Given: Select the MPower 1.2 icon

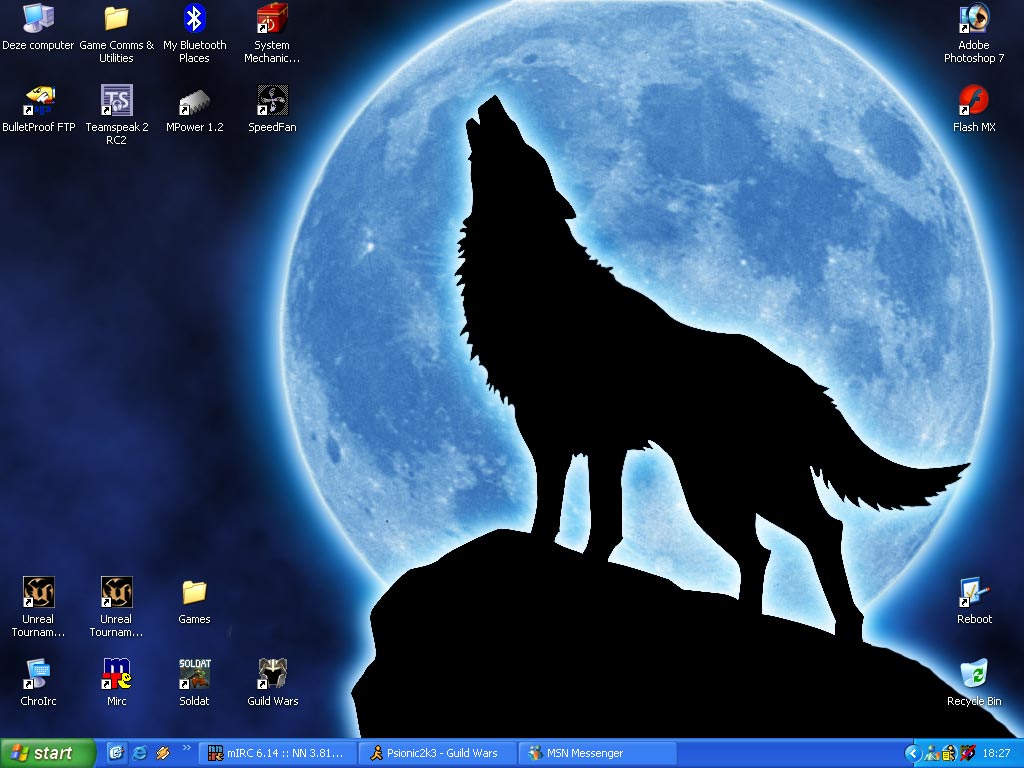Looking at the screenshot, I should coord(194,101).
